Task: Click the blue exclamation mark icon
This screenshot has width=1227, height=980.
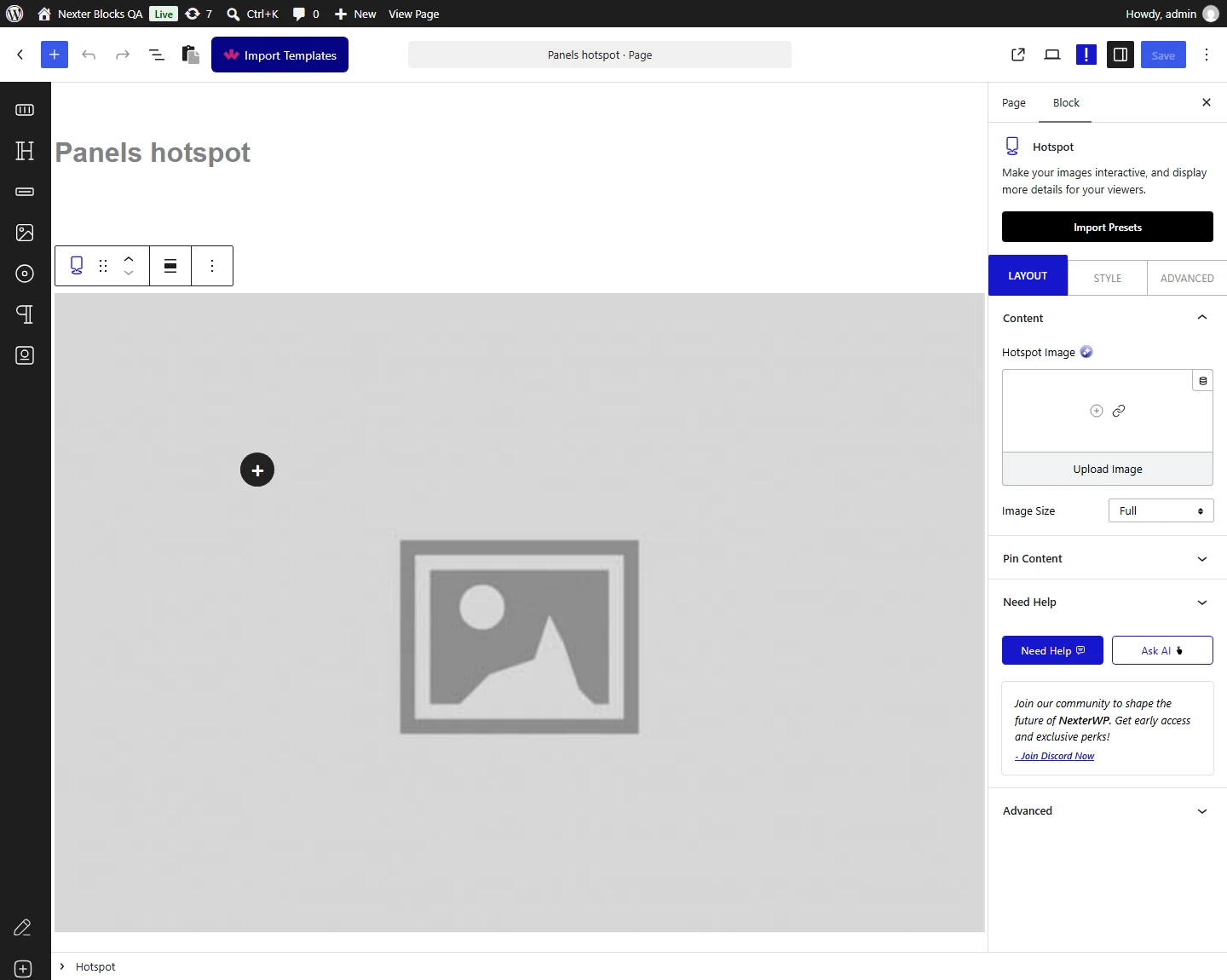Action: tap(1086, 55)
